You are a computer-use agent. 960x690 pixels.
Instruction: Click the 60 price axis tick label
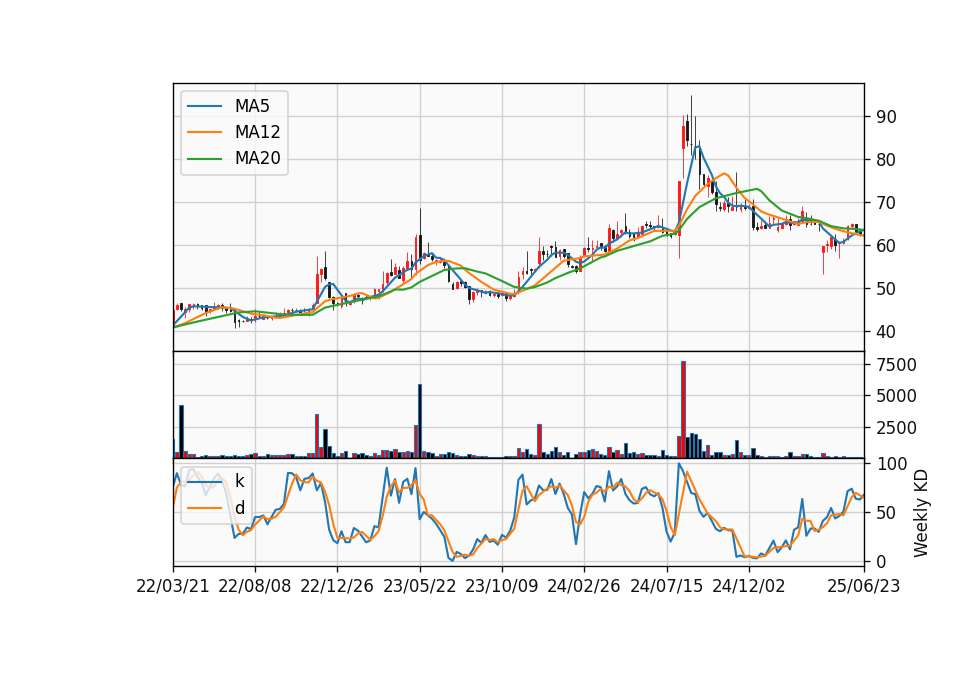pyautogui.click(x=886, y=246)
